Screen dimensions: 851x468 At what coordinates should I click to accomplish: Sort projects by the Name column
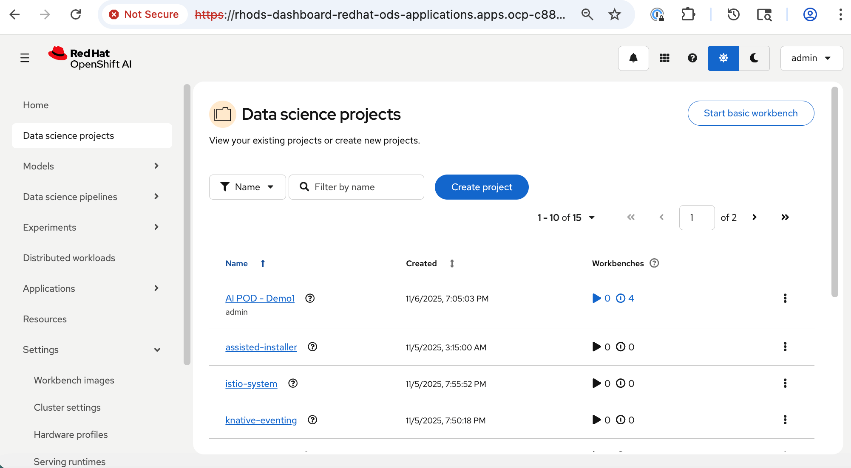(245, 263)
